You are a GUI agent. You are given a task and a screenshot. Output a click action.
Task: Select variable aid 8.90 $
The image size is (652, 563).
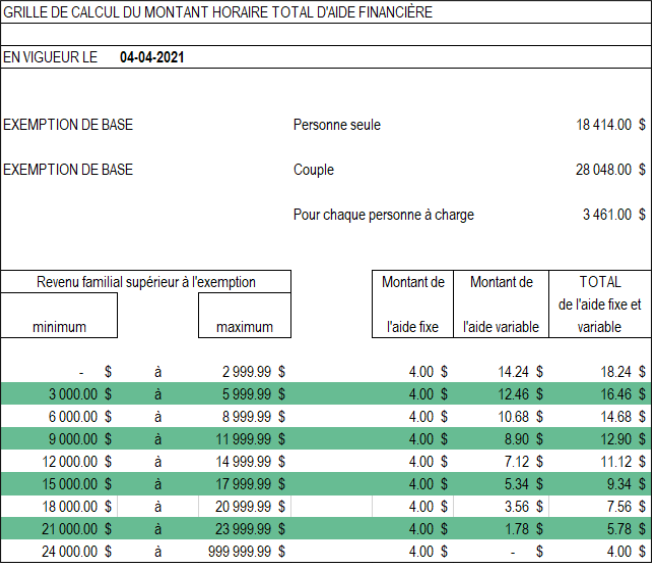(x=524, y=439)
